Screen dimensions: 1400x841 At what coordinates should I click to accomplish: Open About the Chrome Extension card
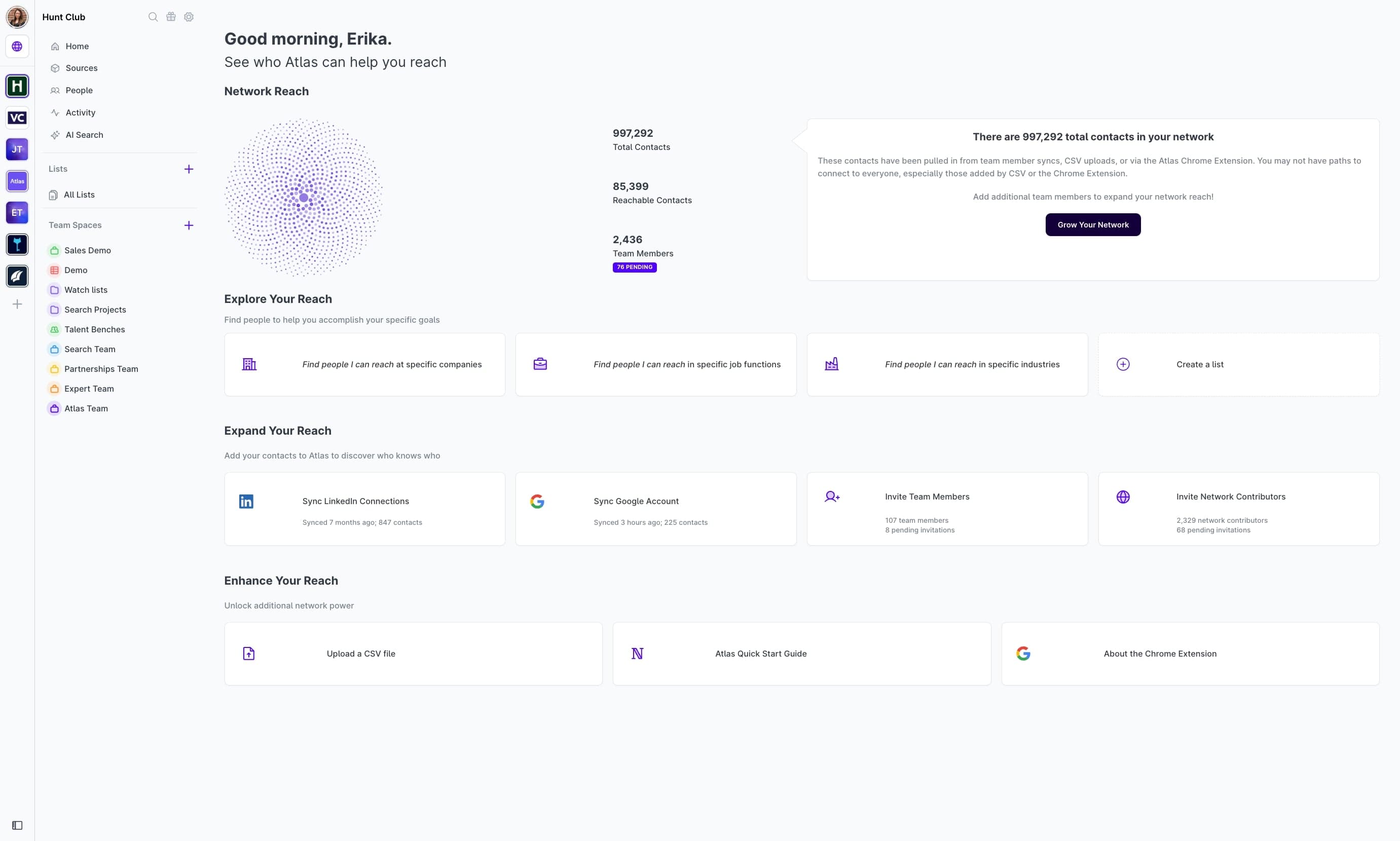pos(1190,654)
